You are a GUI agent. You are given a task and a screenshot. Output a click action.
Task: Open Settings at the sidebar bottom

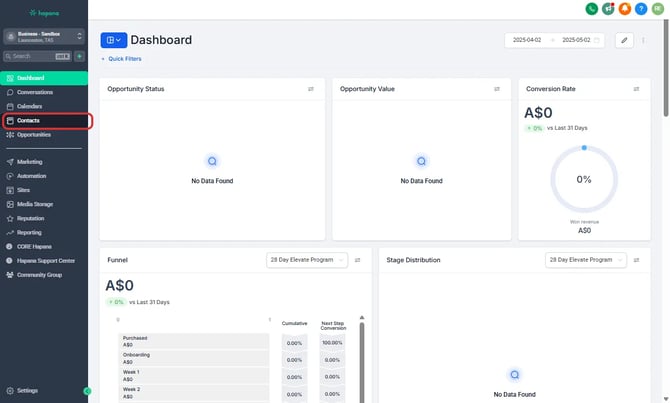[x=27, y=391]
